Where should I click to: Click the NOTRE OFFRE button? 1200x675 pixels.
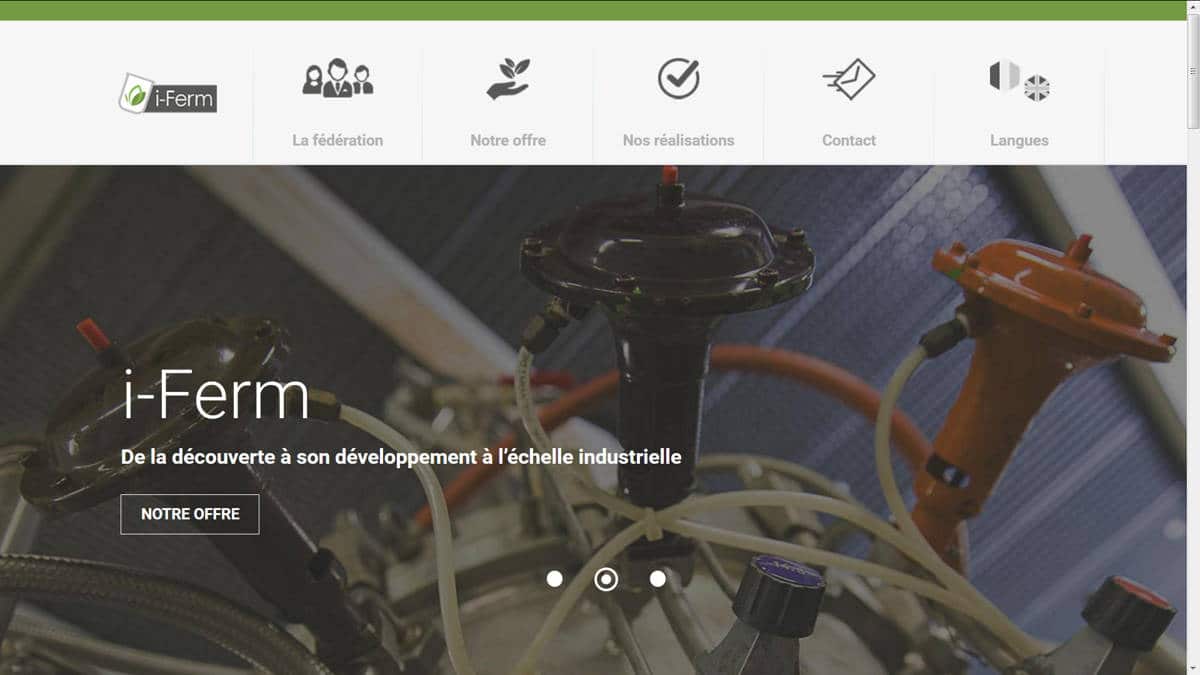coord(190,514)
